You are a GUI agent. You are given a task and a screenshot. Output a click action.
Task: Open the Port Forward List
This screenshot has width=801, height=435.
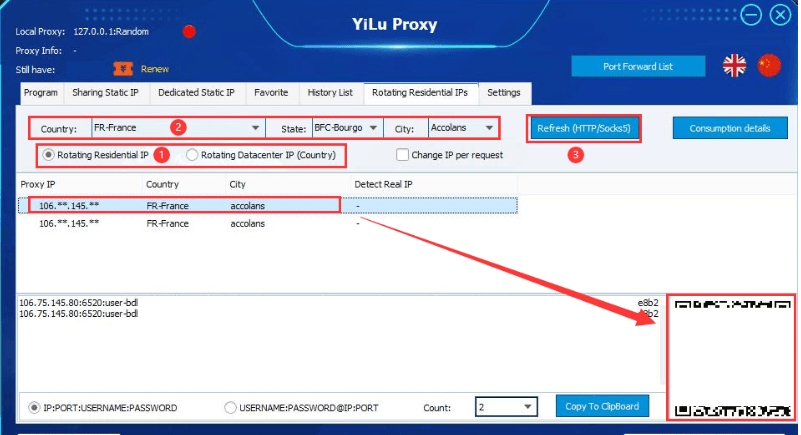click(638, 66)
